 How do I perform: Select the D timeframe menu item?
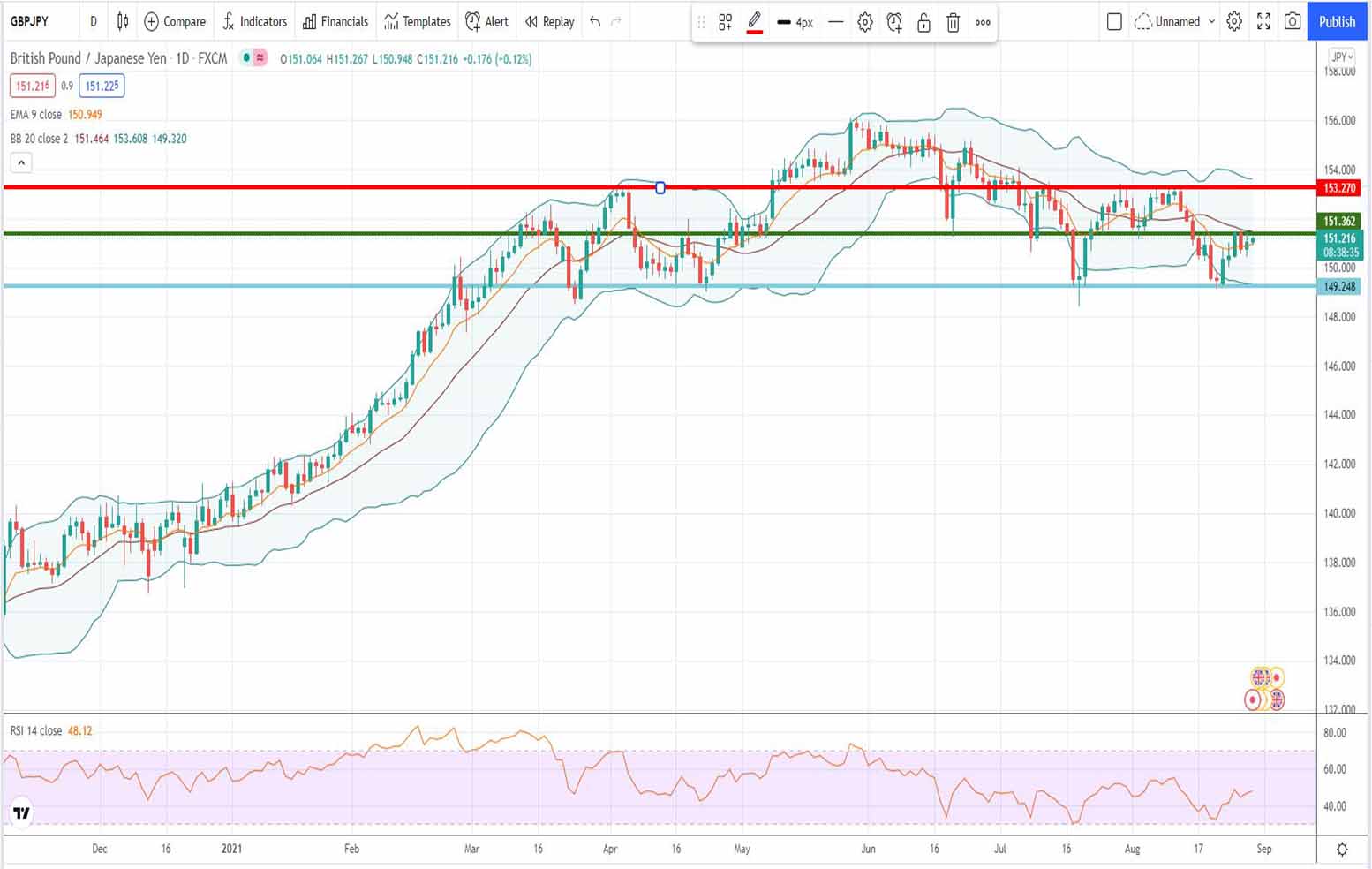tap(93, 21)
